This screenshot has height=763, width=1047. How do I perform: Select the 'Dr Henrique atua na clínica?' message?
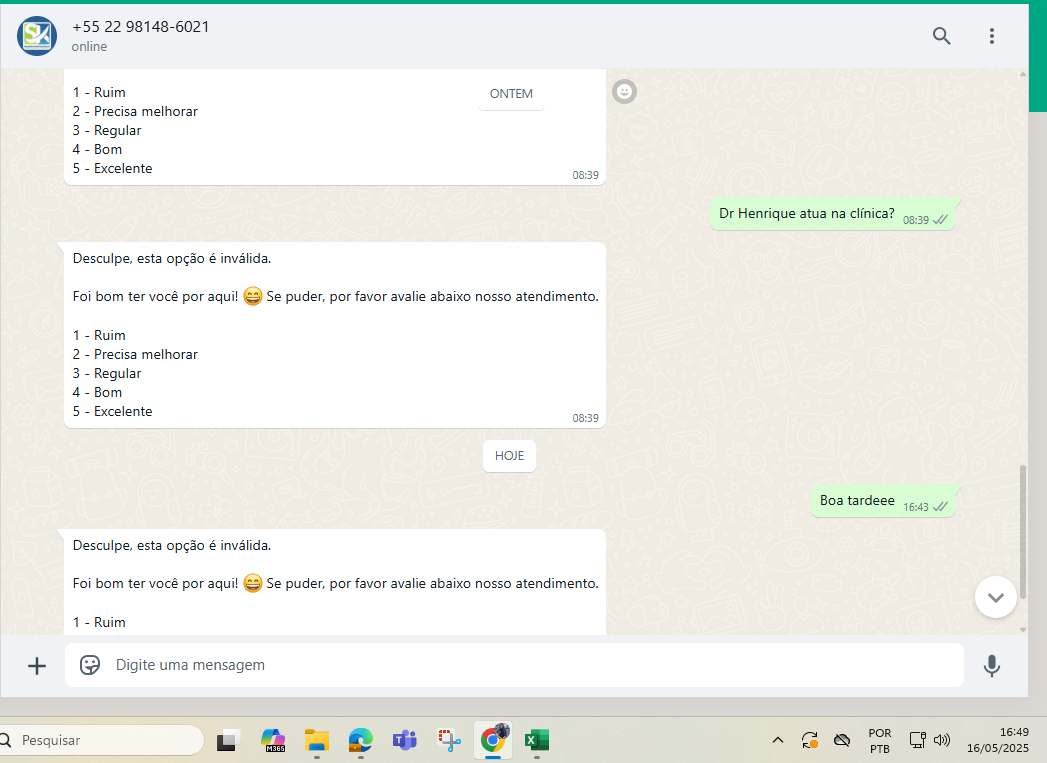[833, 214]
